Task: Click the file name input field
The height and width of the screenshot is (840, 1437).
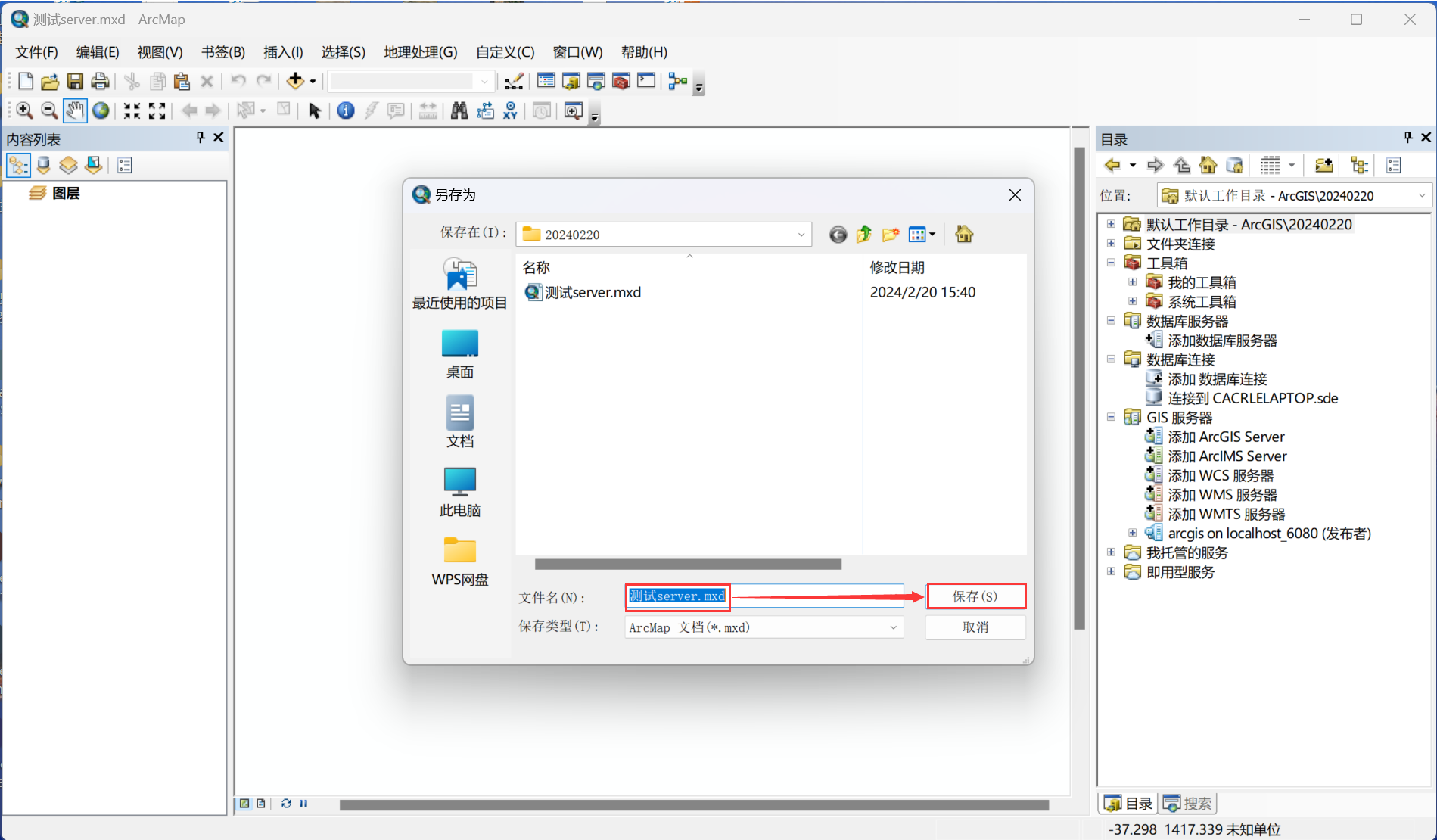Action: point(764,596)
